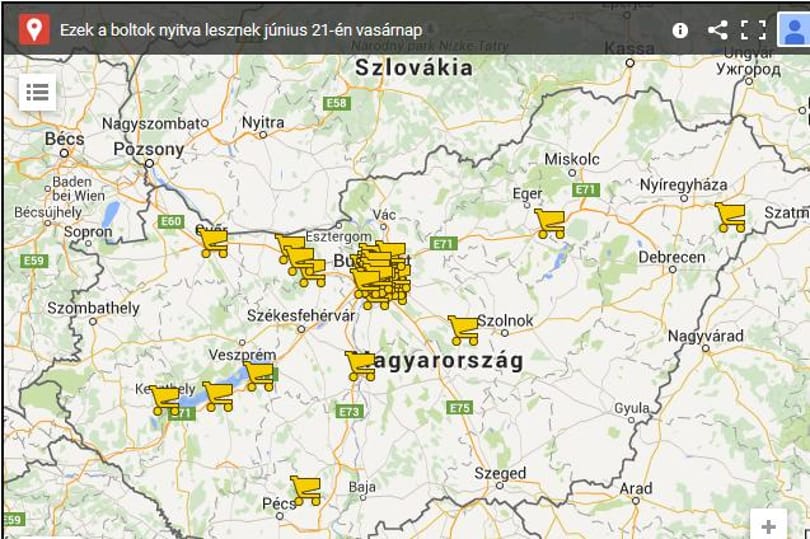Select the cart marker east of Nyíregyháza
810x539 pixels.
[731, 217]
